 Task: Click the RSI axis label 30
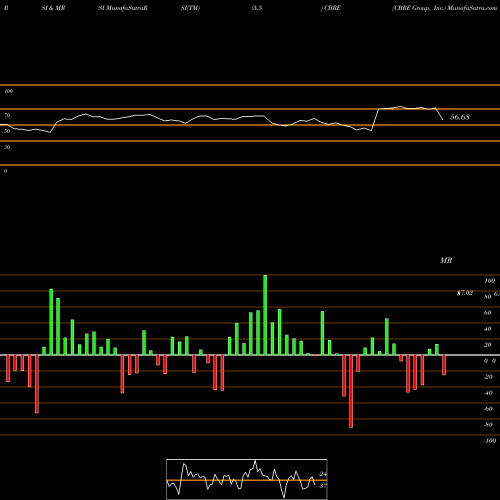click(x=7, y=147)
